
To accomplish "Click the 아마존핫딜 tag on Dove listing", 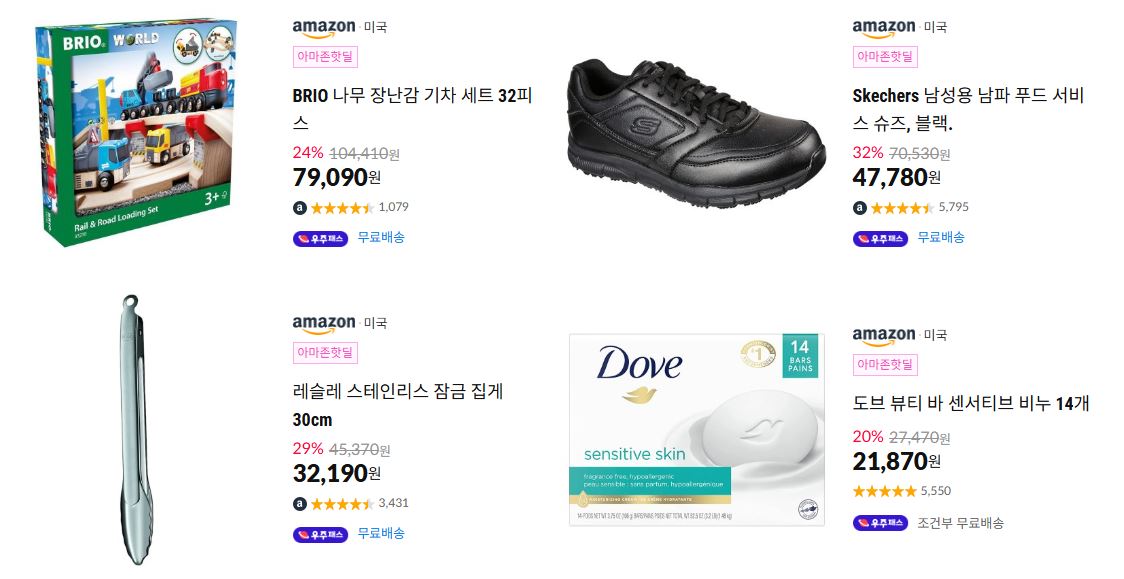I will point(885,365).
